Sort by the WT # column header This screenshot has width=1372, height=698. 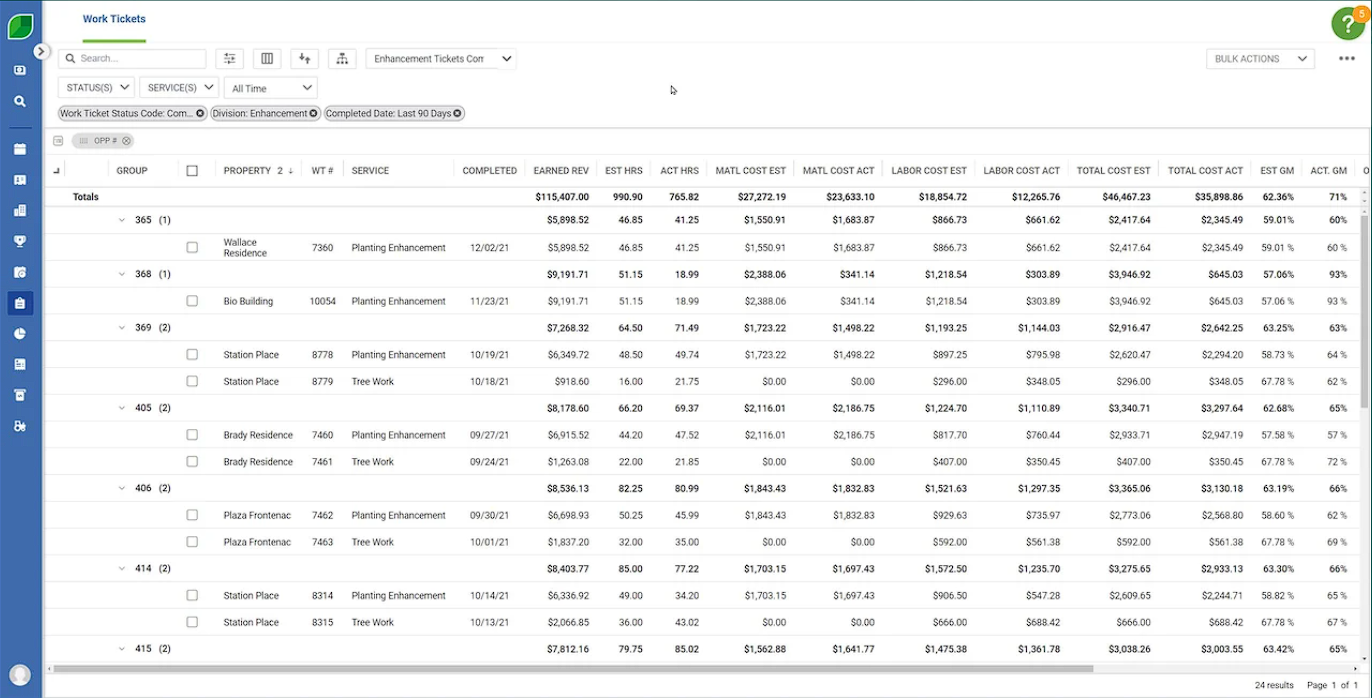[322, 171]
